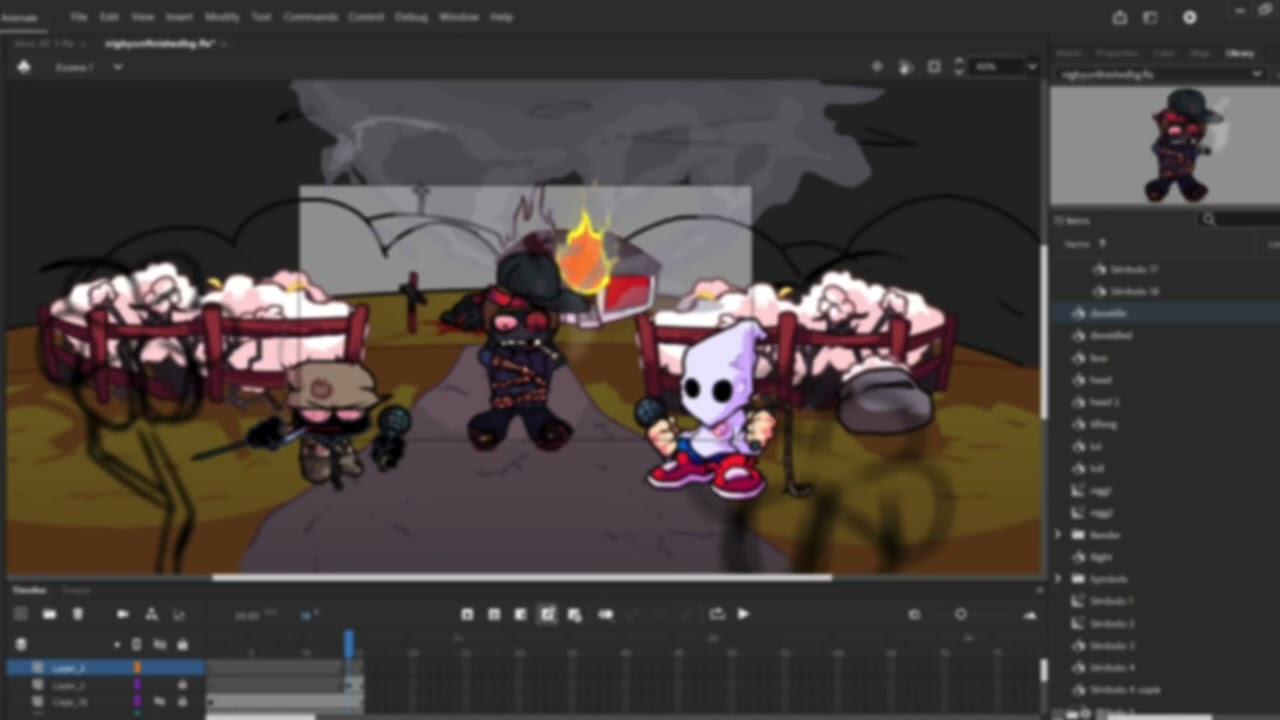Open the Control menu
The height and width of the screenshot is (720, 1280).
pos(366,17)
